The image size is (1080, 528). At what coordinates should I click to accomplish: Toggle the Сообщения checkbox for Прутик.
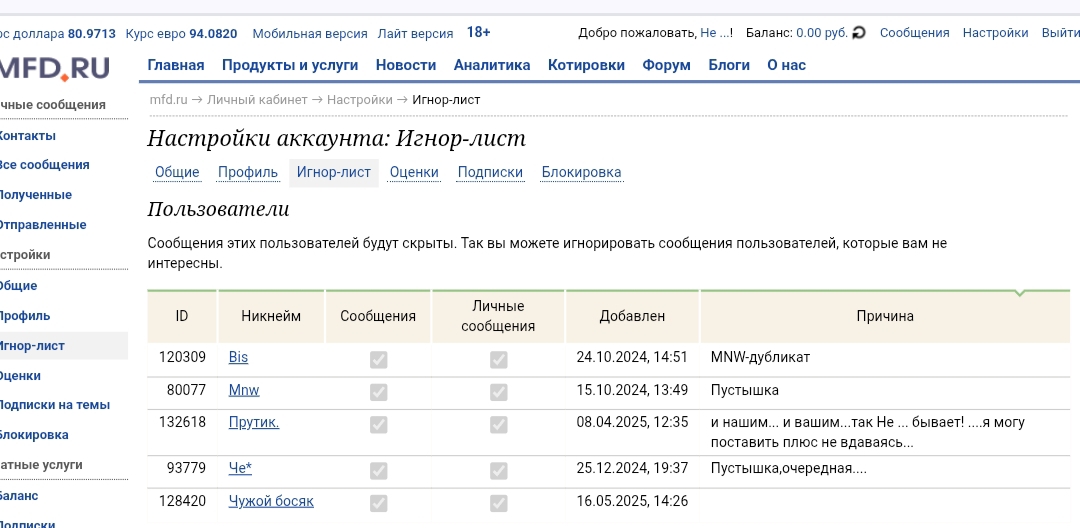click(x=378, y=424)
